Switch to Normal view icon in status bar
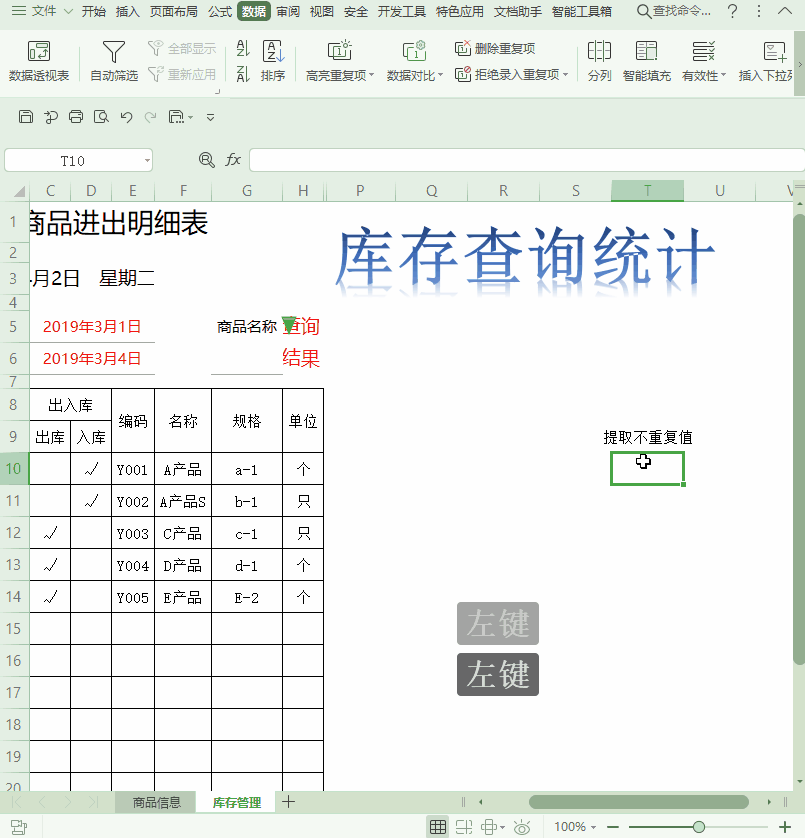The height and width of the screenshot is (838, 805). tap(438, 827)
